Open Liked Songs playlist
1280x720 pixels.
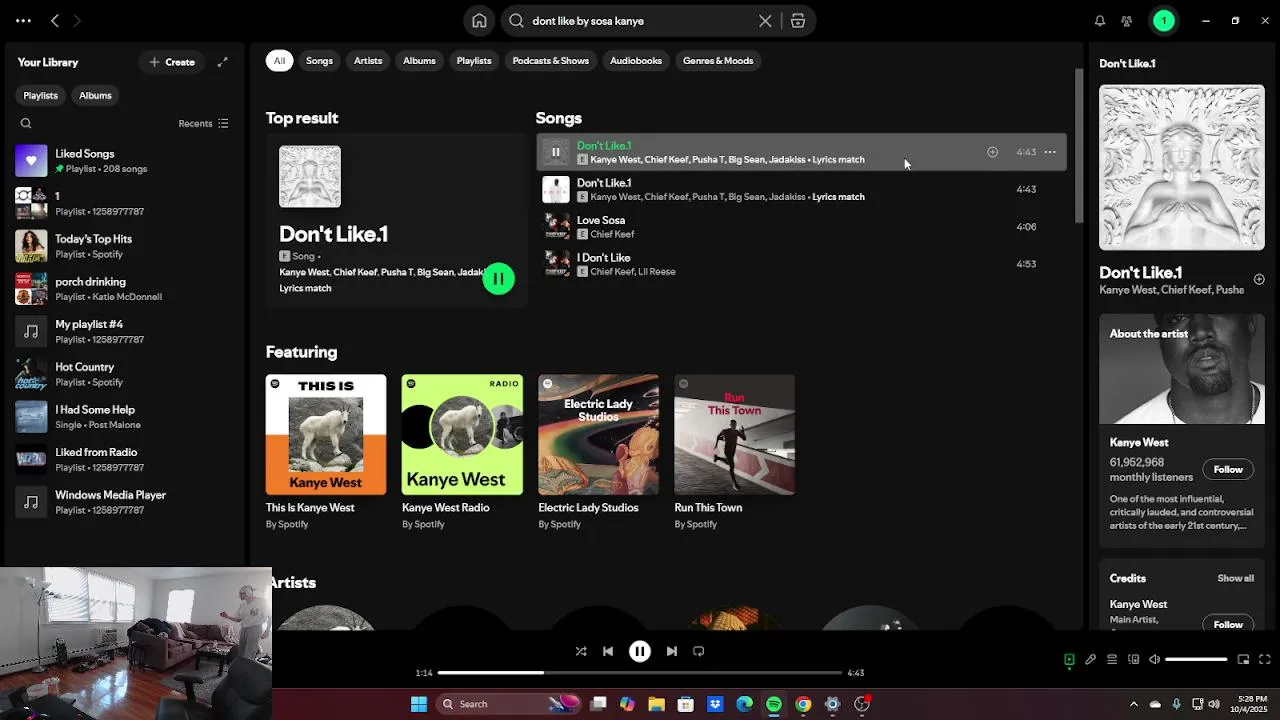[125, 161]
